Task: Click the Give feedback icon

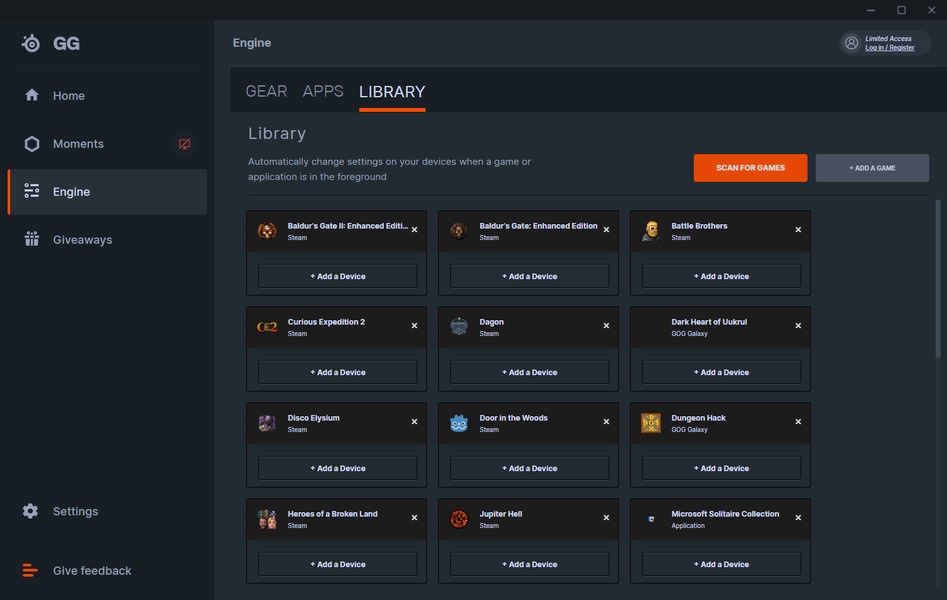Action: pyautogui.click(x=31, y=571)
